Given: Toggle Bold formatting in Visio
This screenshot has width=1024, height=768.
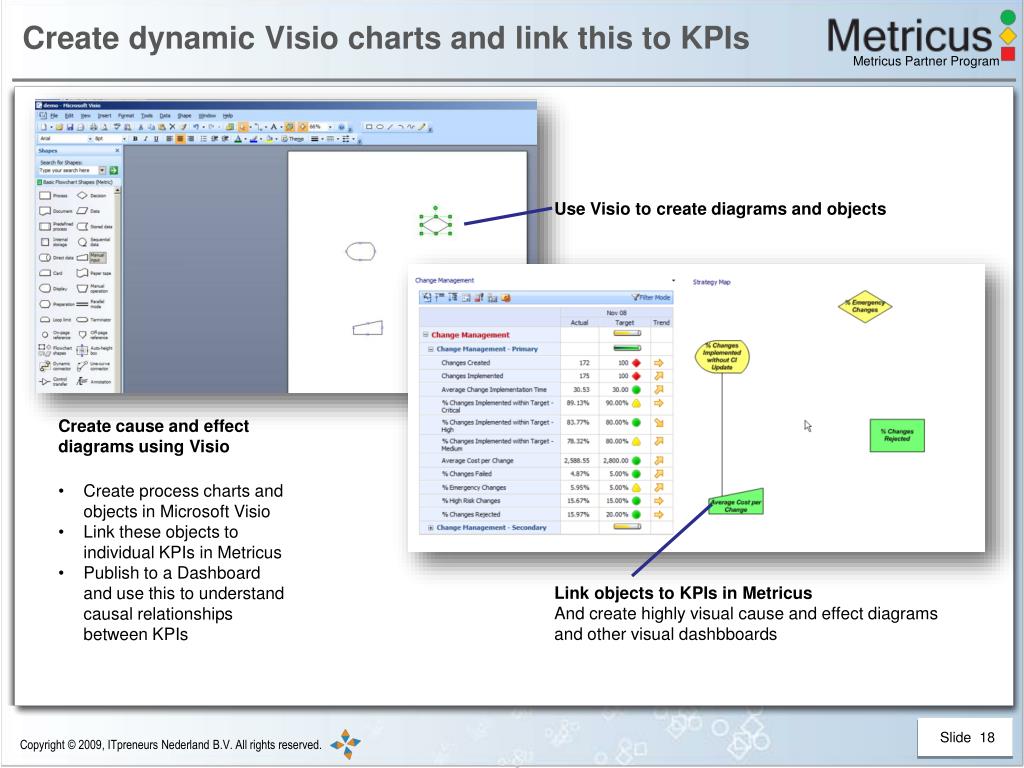Looking at the screenshot, I should coord(135,138).
